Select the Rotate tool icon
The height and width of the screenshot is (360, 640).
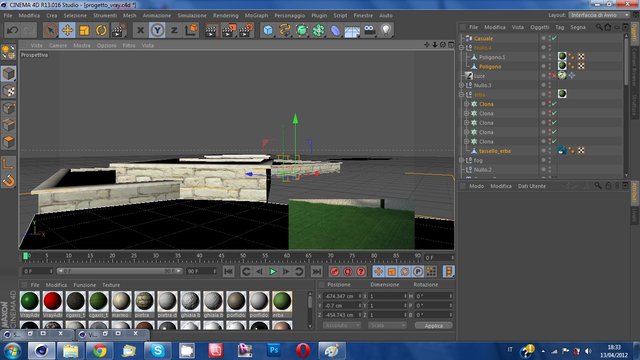coord(101,30)
